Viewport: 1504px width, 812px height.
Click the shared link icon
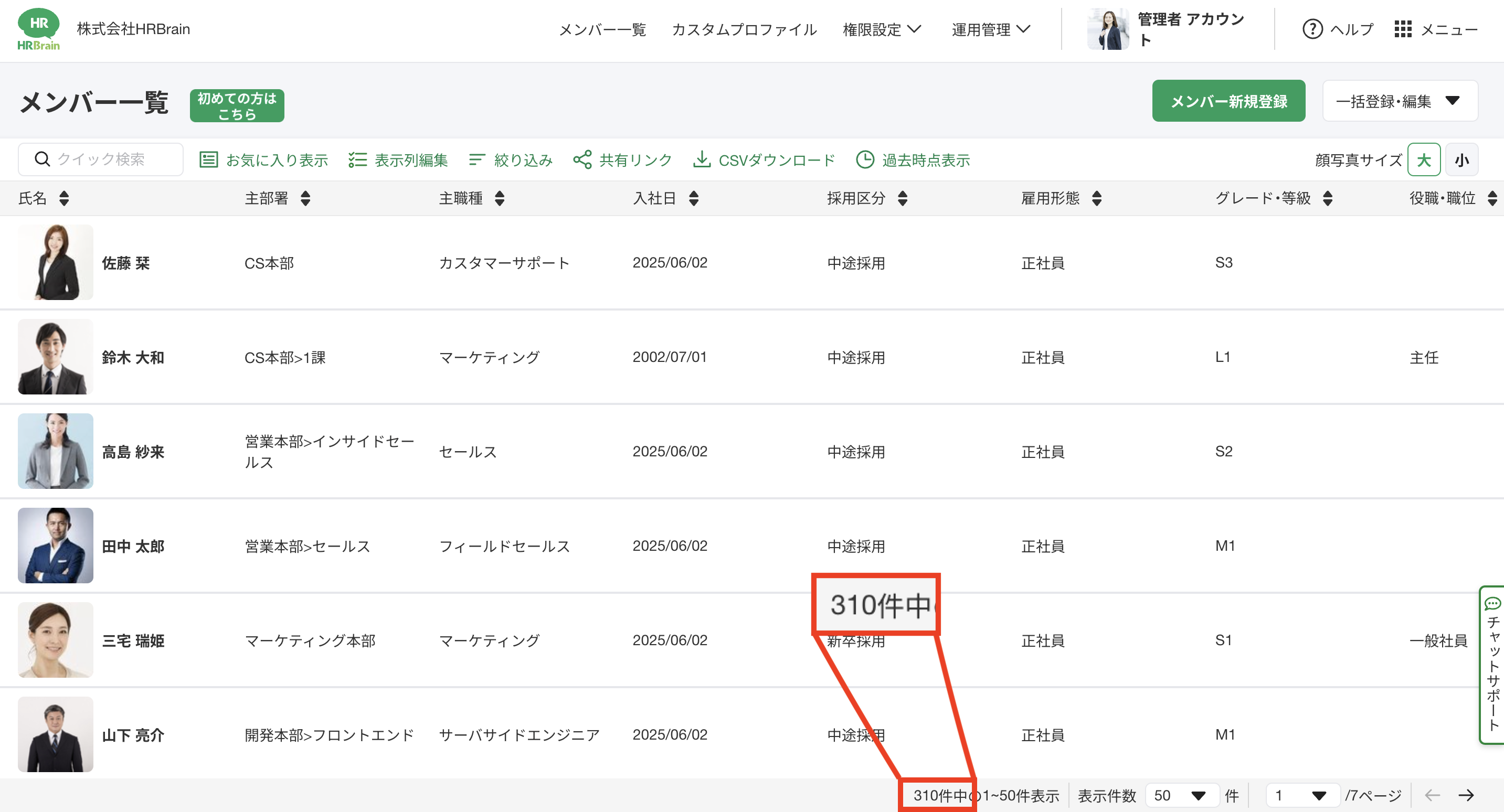(582, 159)
